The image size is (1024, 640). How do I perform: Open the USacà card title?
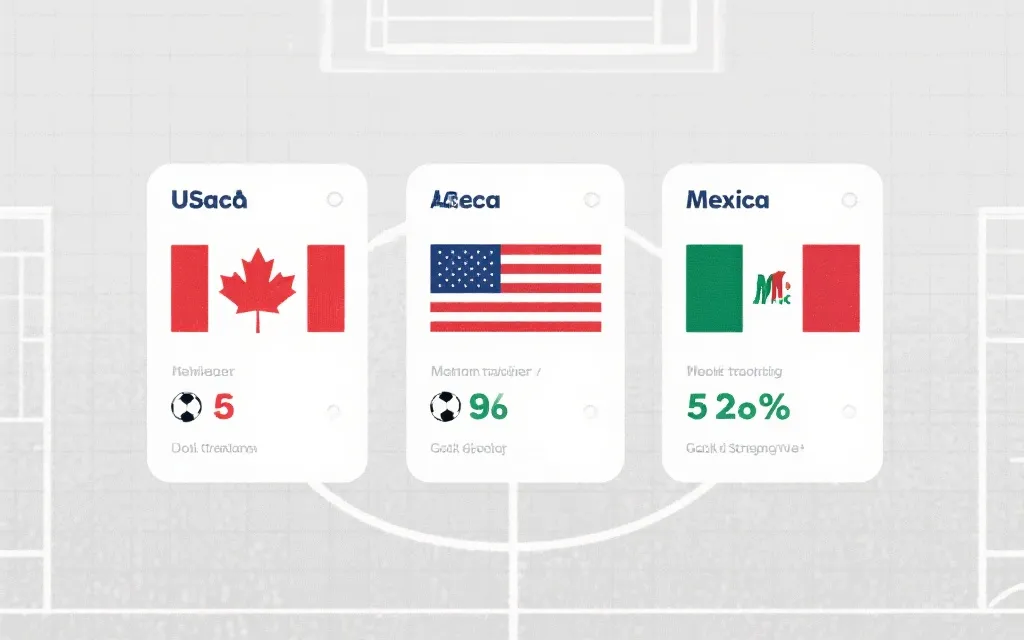[209, 200]
